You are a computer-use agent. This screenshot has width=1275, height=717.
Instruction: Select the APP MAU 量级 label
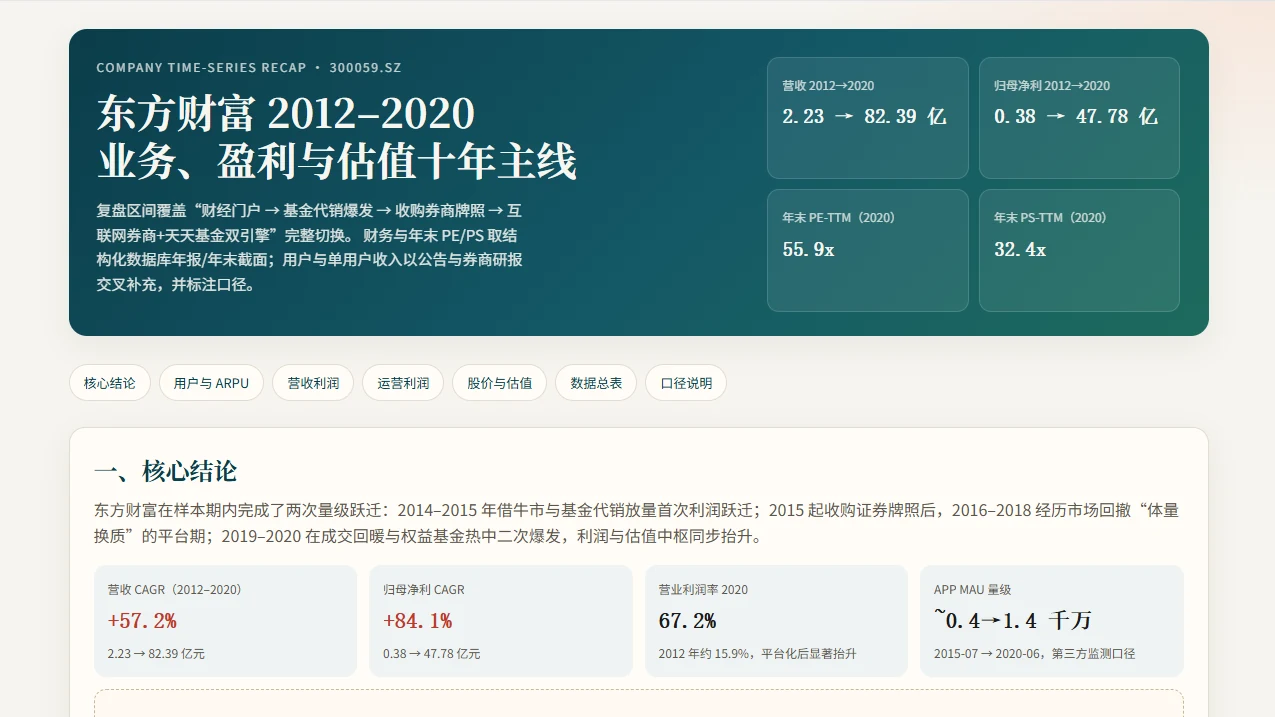pyautogui.click(x=972, y=590)
